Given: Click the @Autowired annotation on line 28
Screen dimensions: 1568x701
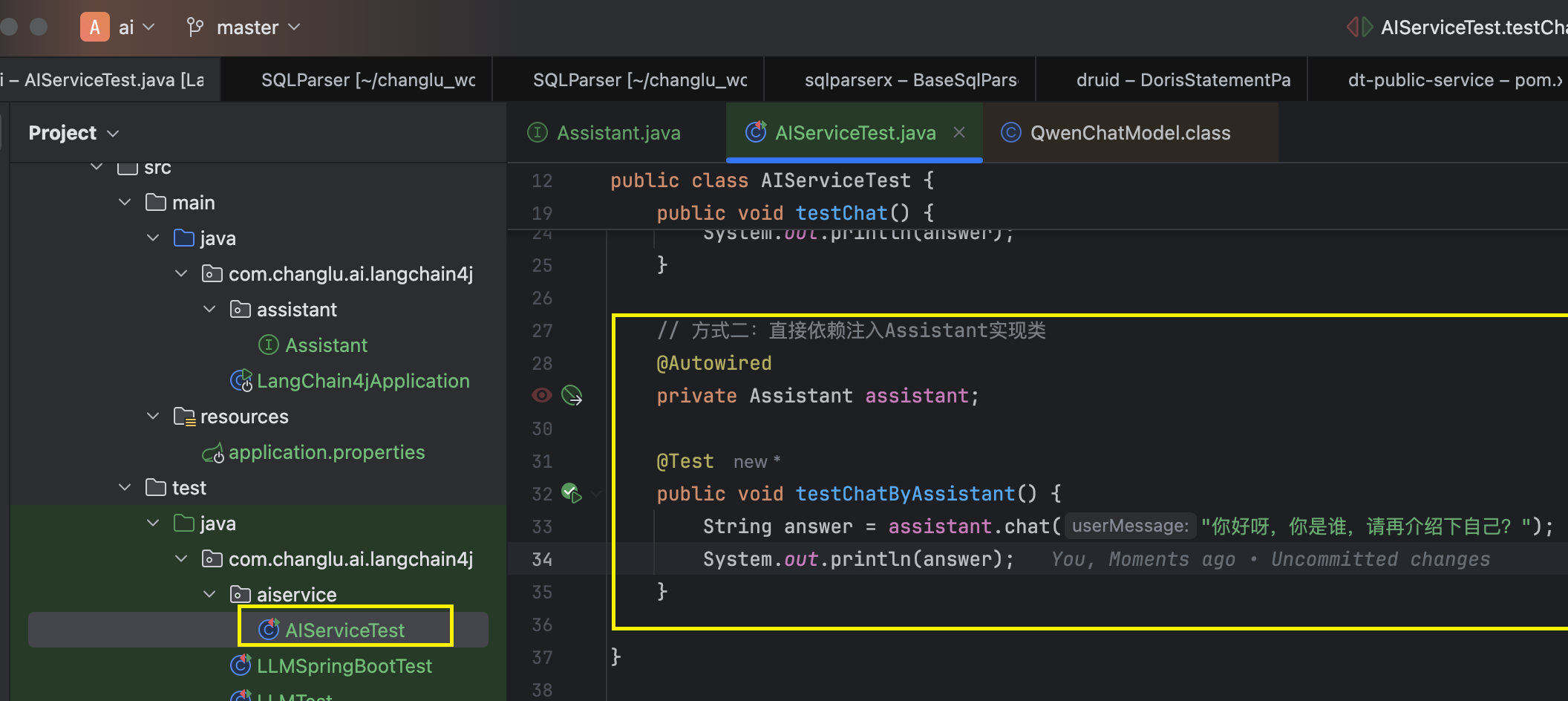Looking at the screenshot, I should 714,363.
